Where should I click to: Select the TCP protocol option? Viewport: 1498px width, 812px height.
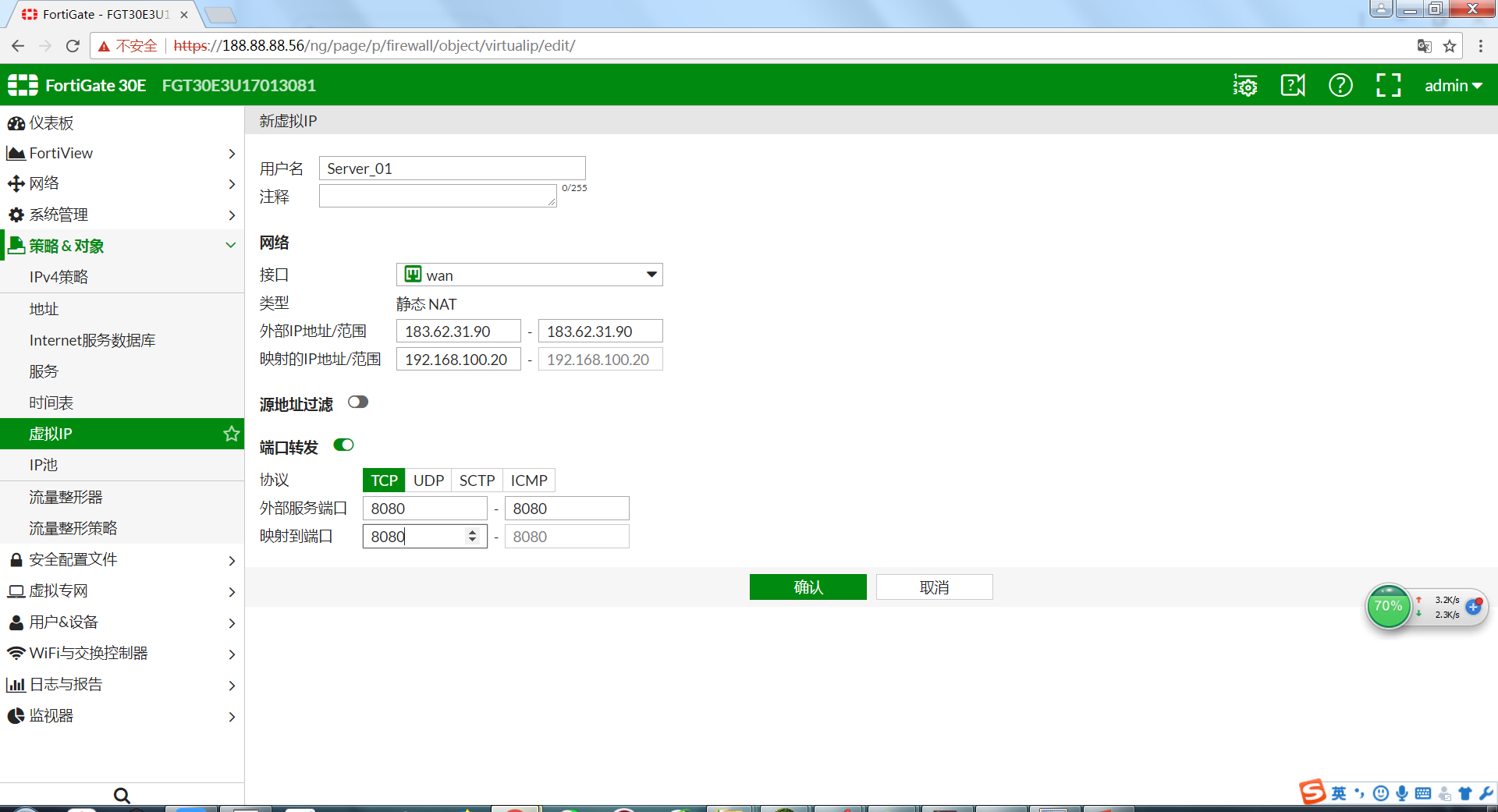pyautogui.click(x=384, y=480)
